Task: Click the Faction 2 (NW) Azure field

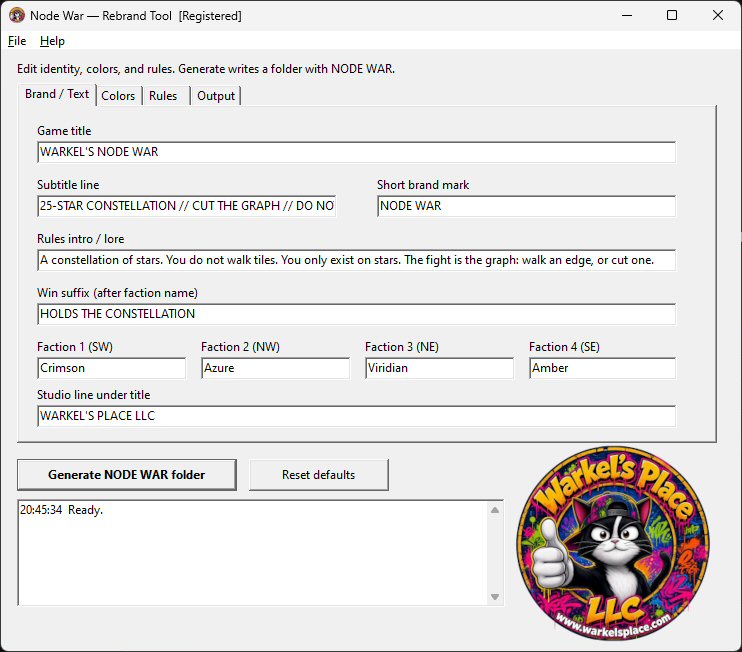Action: (275, 368)
